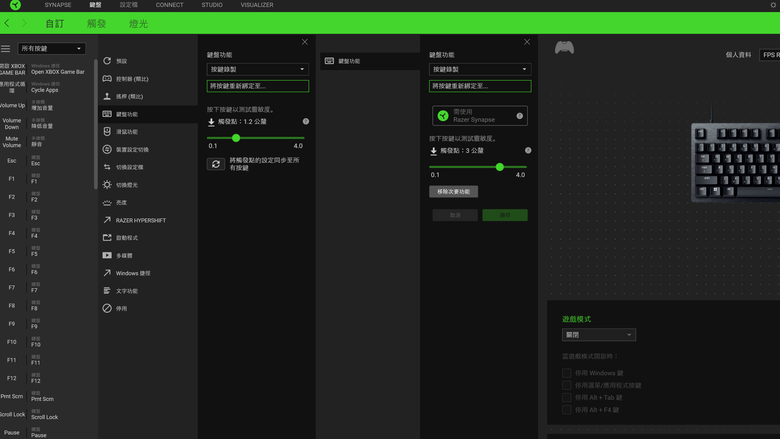Click left panel 將按鍵重新綁定至 input field

(258, 86)
